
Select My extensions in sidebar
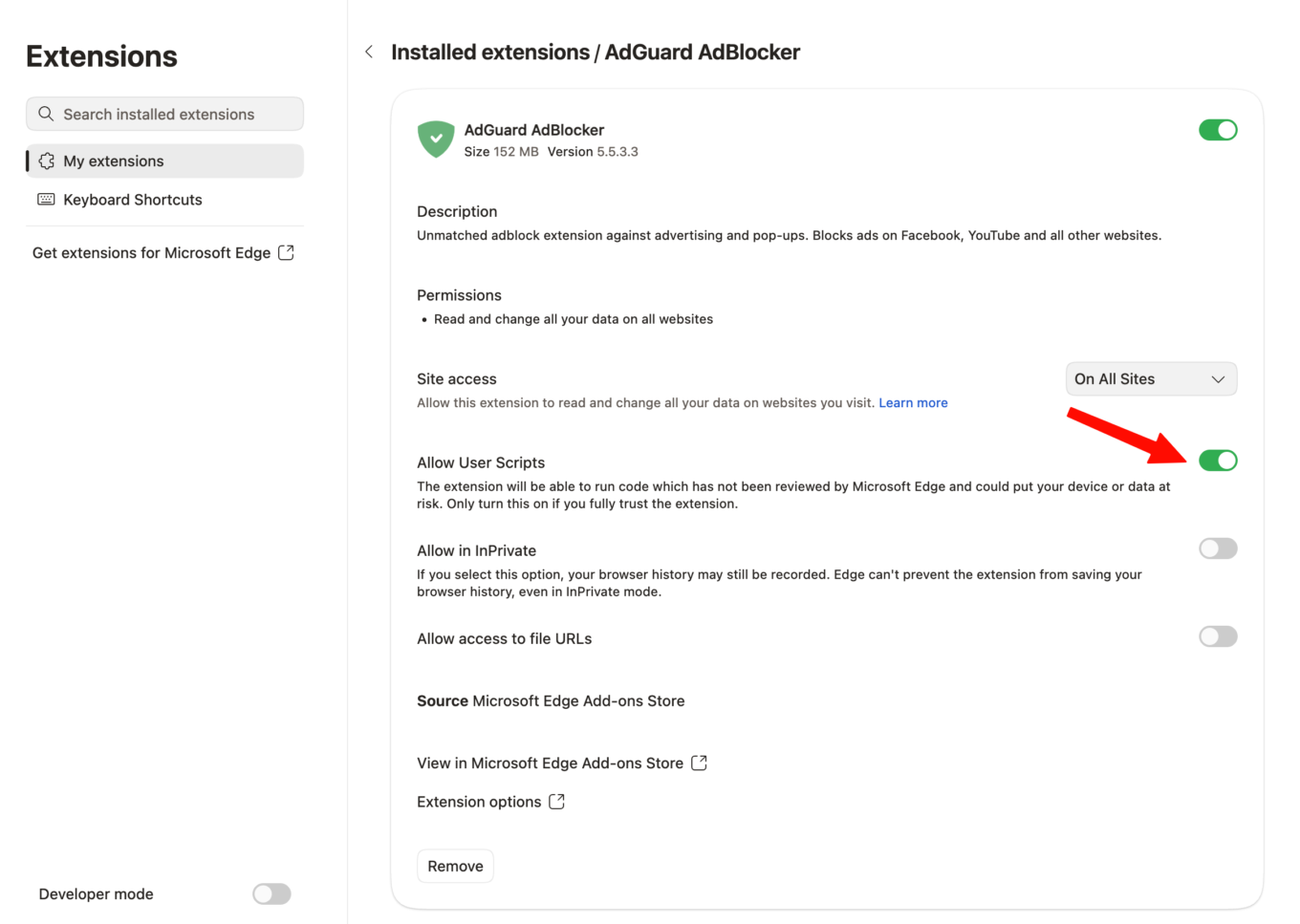click(164, 161)
